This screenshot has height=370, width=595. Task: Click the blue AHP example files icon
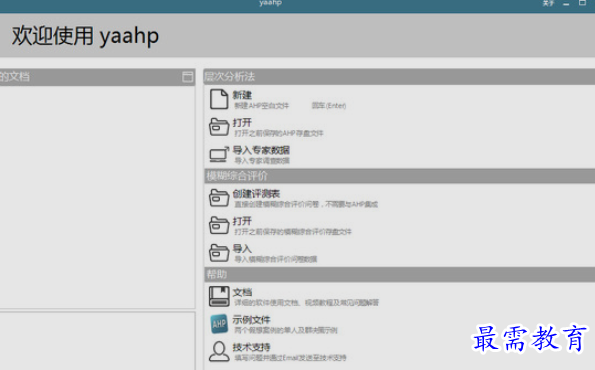tap(219, 324)
